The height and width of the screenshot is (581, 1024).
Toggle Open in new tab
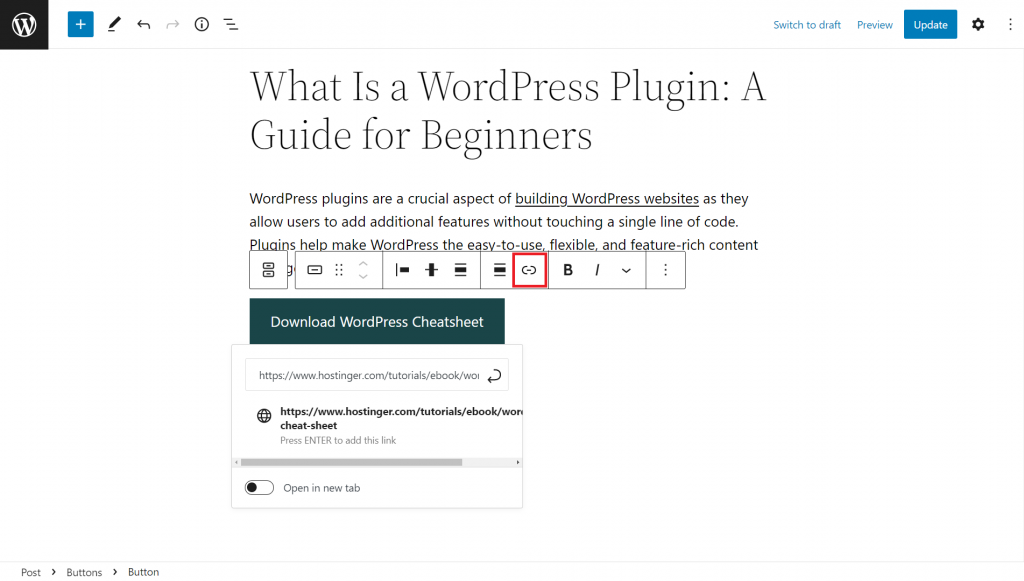259,487
